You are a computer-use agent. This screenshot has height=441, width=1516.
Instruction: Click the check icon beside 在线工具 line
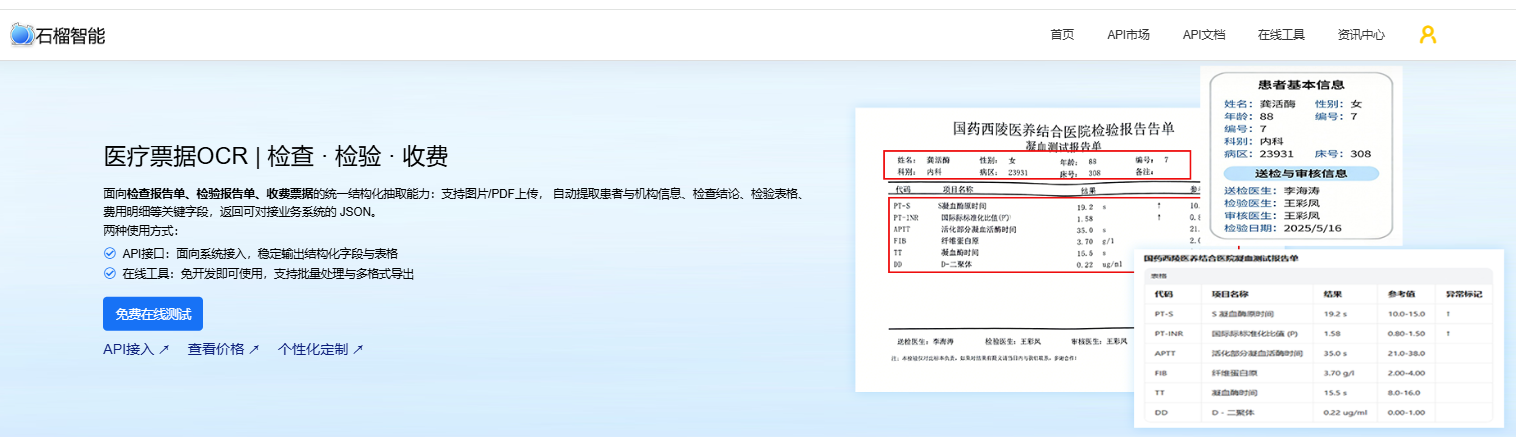point(110,273)
